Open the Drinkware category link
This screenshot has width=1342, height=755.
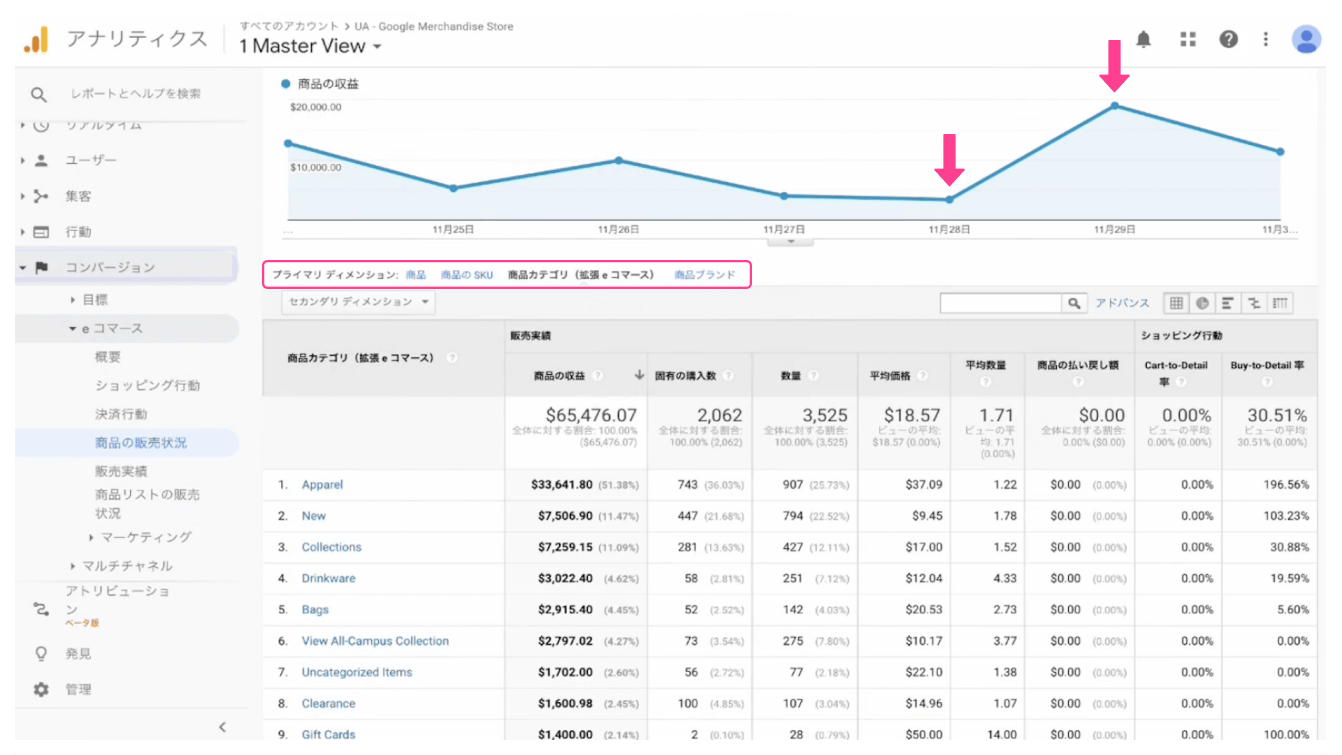(x=328, y=579)
